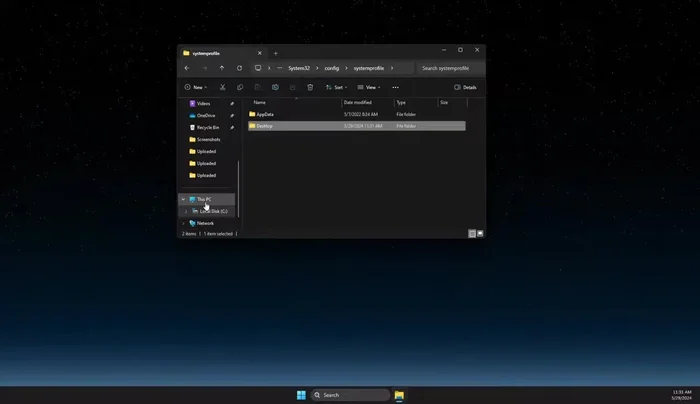700x404 pixels.
Task: Go up one folder level
Action: tap(222, 68)
